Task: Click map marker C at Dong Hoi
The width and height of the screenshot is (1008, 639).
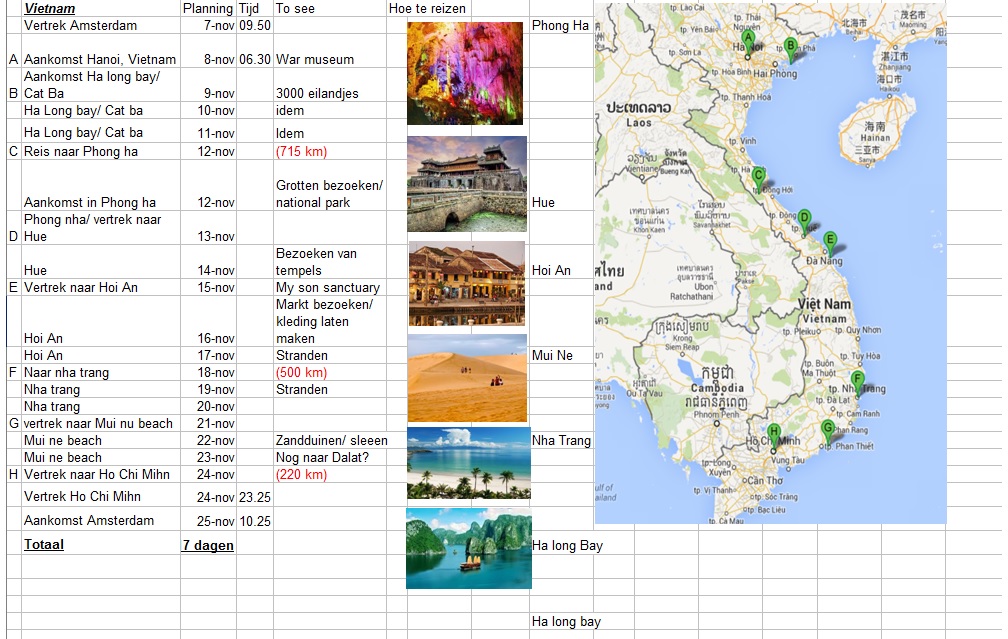Action: (x=759, y=179)
